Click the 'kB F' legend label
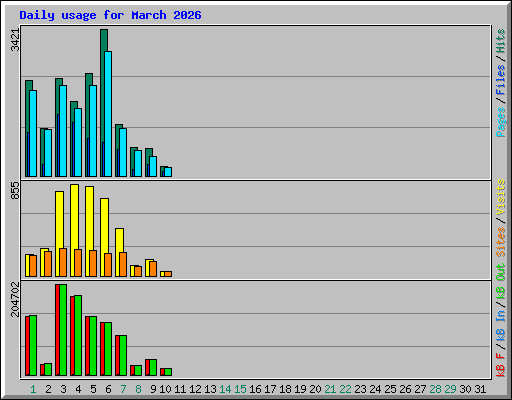 501,364
